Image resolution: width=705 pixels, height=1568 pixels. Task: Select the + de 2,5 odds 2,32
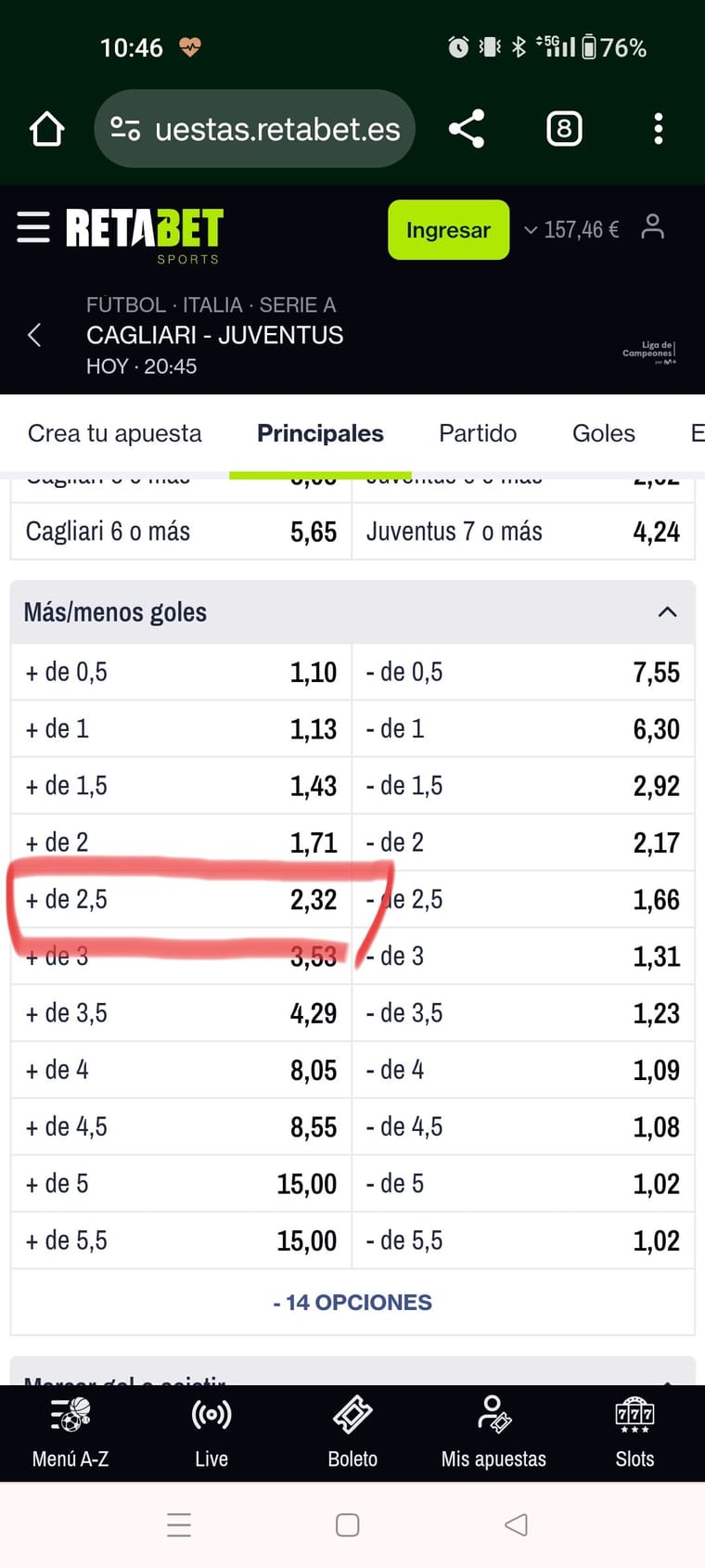pos(182,899)
